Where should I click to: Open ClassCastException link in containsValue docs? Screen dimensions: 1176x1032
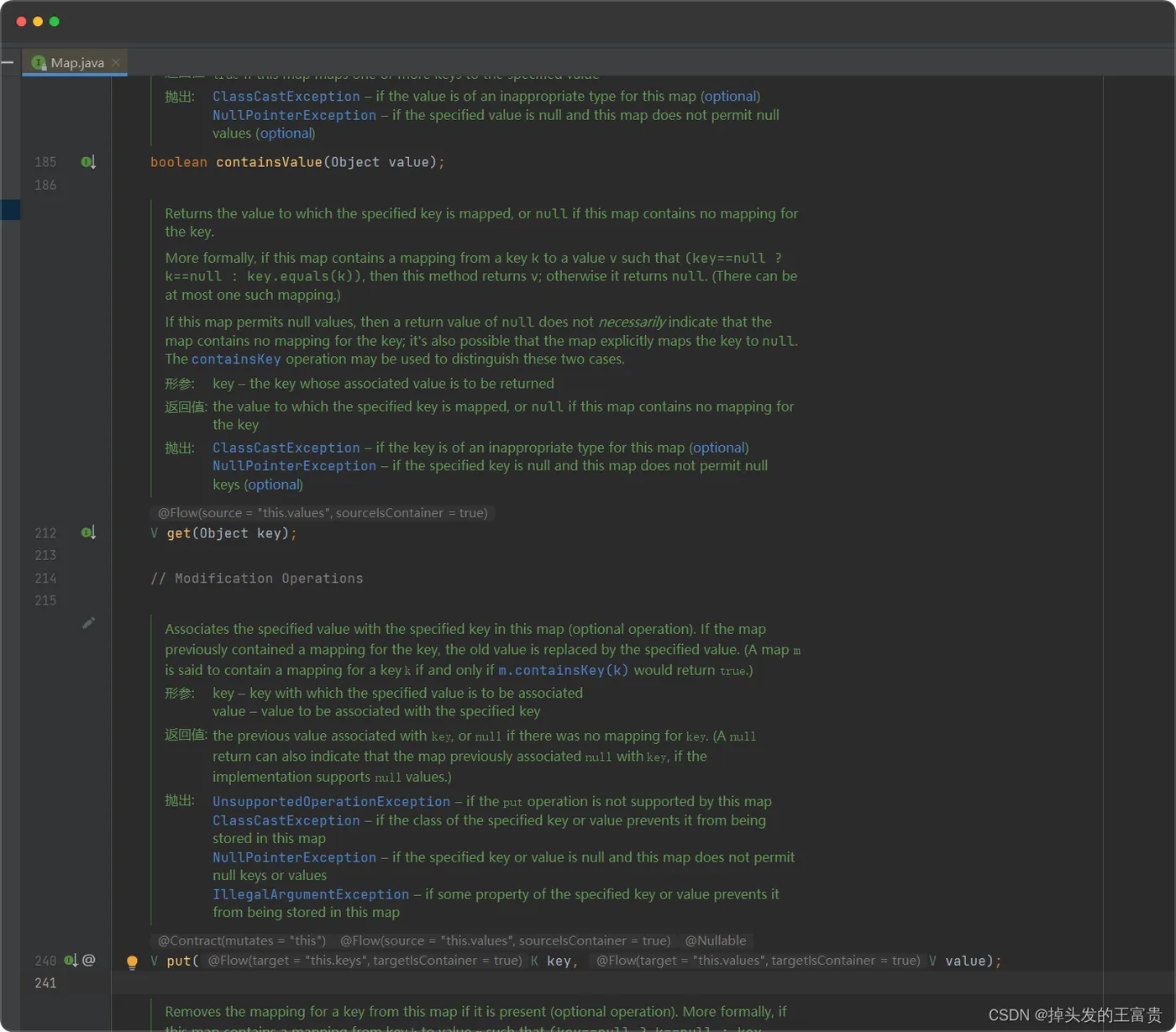pos(286,97)
